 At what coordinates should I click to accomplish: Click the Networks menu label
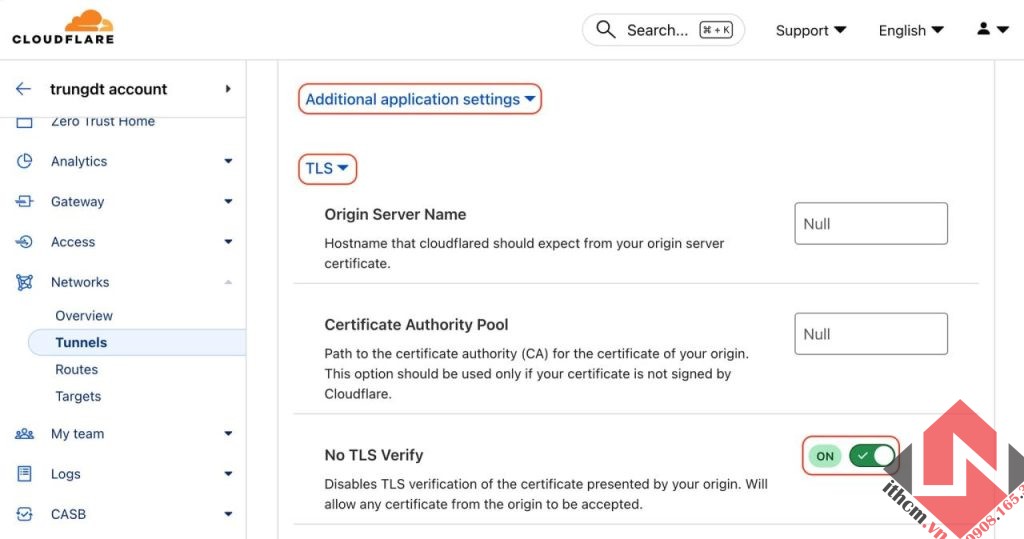[x=80, y=282]
